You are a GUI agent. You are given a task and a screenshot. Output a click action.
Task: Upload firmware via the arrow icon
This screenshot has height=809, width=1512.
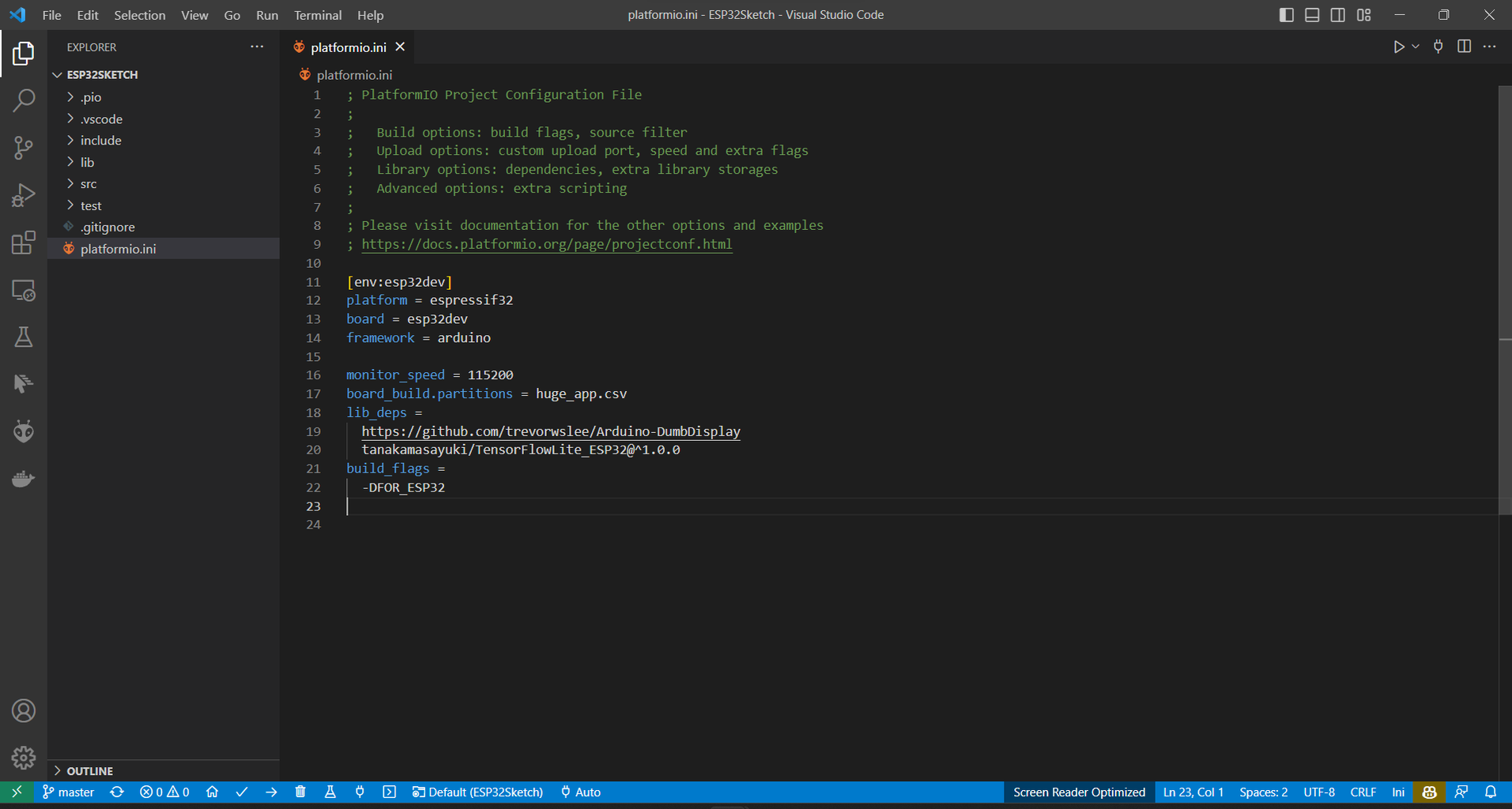(272, 792)
